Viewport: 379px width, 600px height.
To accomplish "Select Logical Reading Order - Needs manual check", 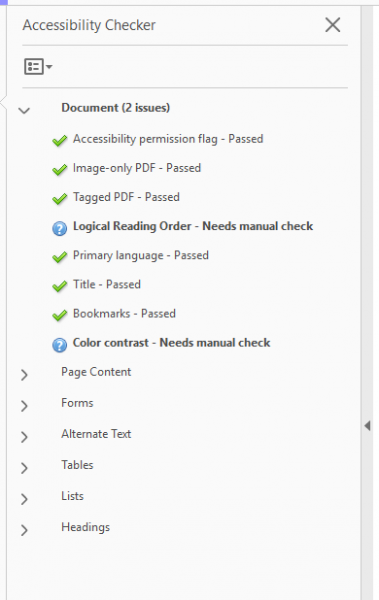I will 193,226.
